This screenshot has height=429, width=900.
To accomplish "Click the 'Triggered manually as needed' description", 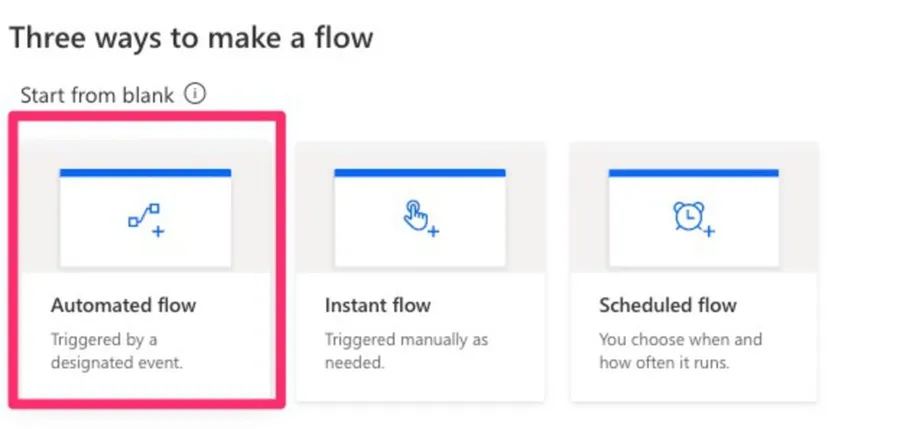I will [406, 351].
